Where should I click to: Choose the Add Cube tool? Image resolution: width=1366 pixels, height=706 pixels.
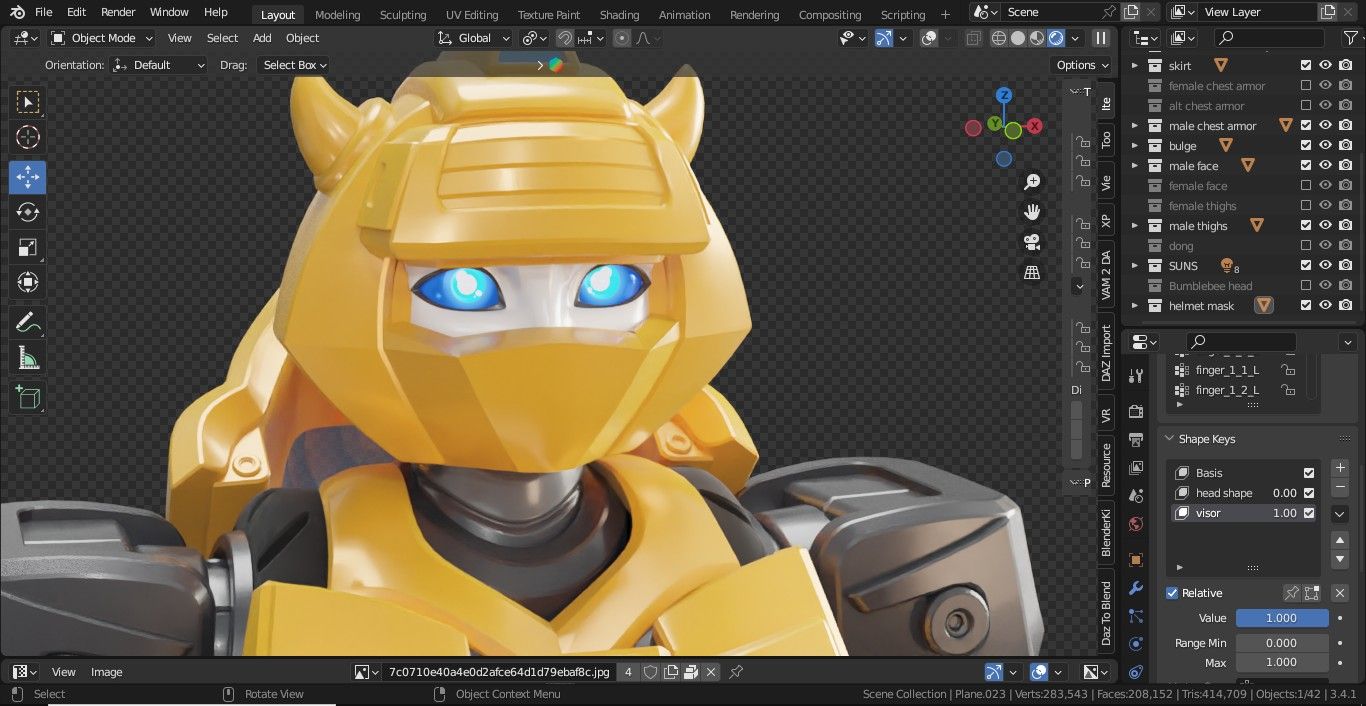[28, 397]
